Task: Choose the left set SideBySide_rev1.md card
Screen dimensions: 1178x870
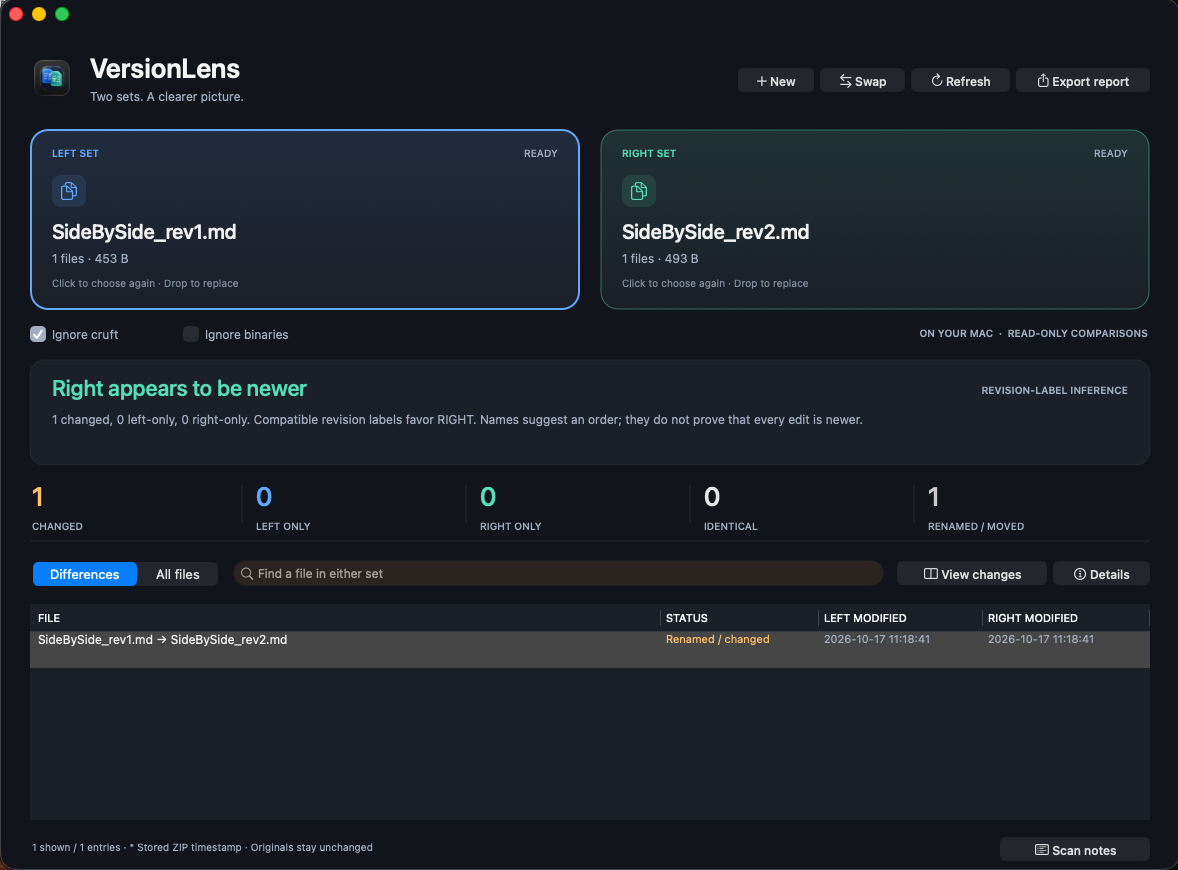Action: click(x=305, y=219)
